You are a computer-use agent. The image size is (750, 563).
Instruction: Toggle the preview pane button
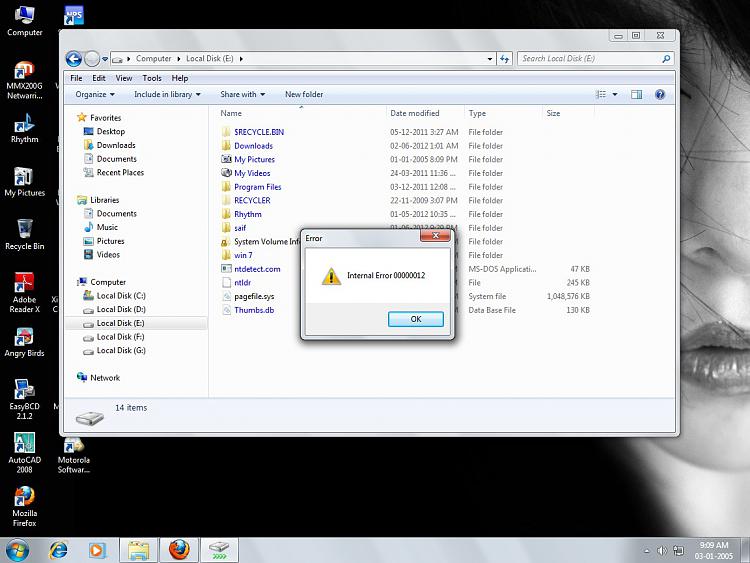(x=636, y=94)
